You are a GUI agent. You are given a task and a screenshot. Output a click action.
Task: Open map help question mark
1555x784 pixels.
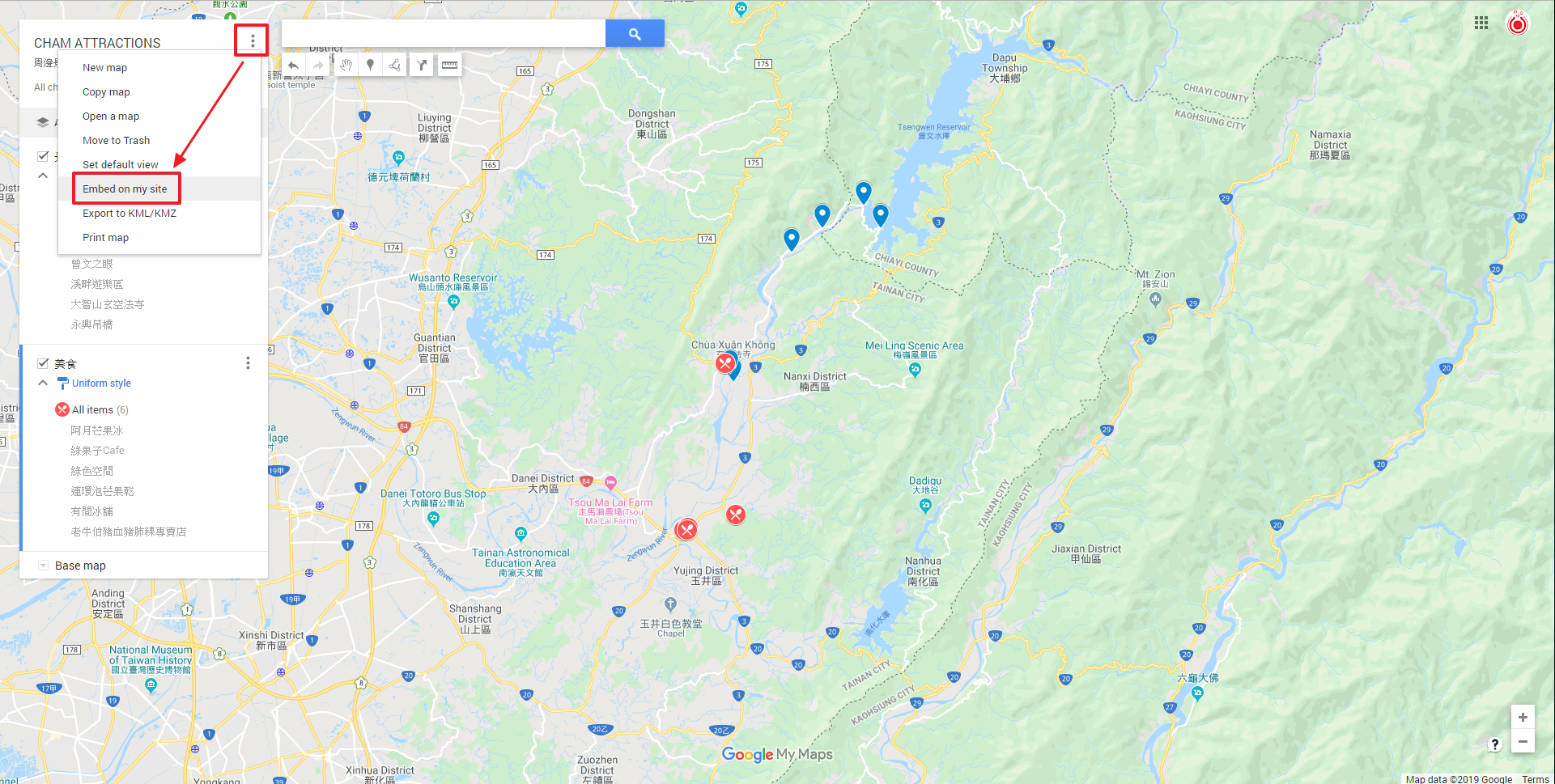1494,744
